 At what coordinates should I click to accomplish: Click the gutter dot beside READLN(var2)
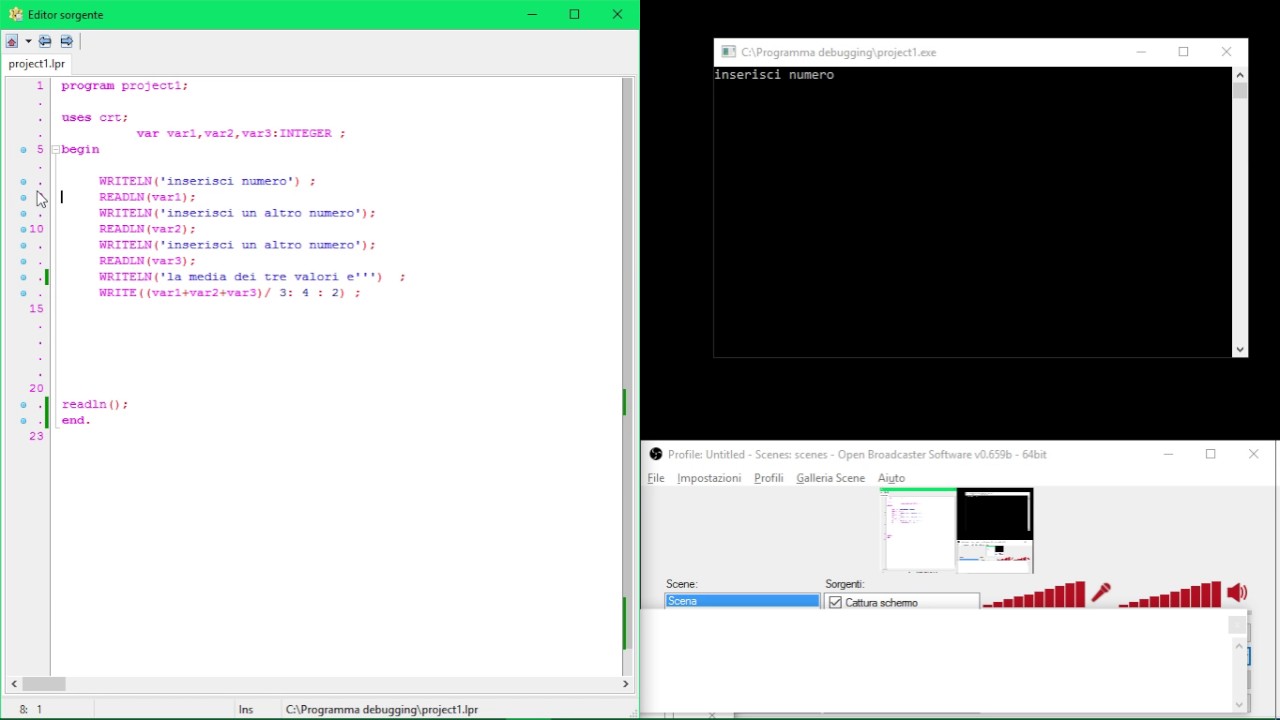tap(23, 229)
